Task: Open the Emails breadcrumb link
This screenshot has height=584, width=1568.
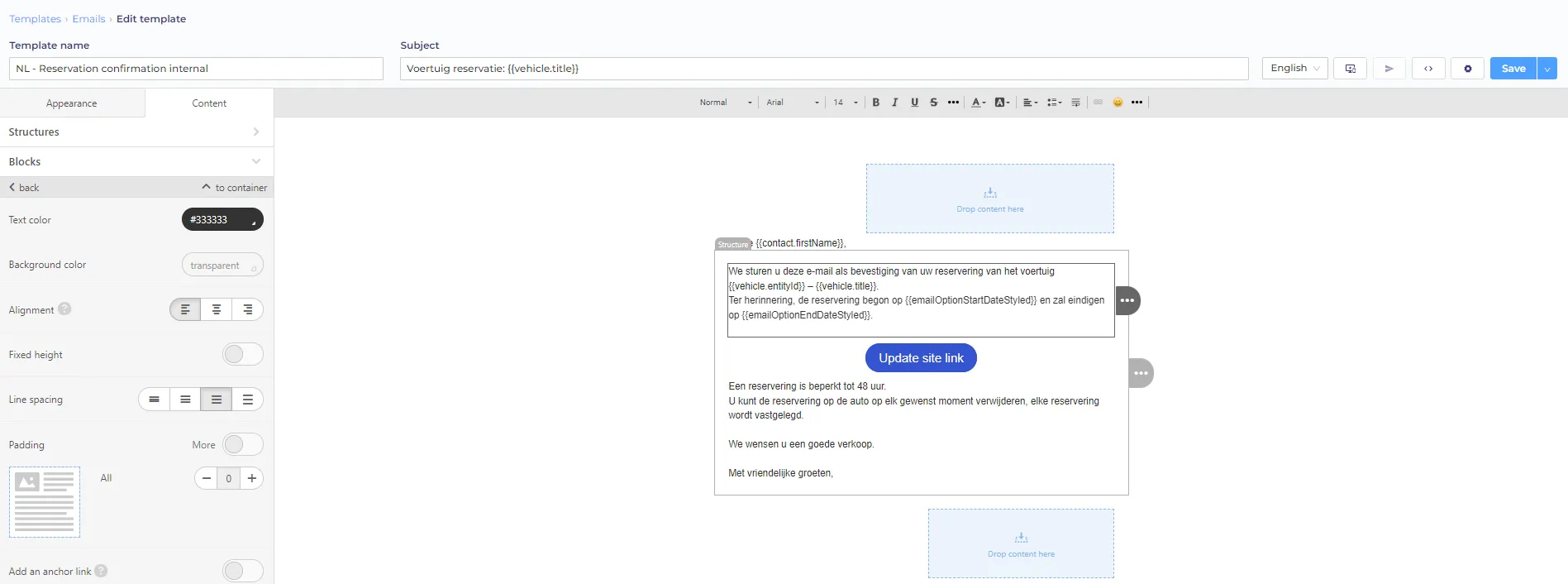Action: (x=88, y=19)
